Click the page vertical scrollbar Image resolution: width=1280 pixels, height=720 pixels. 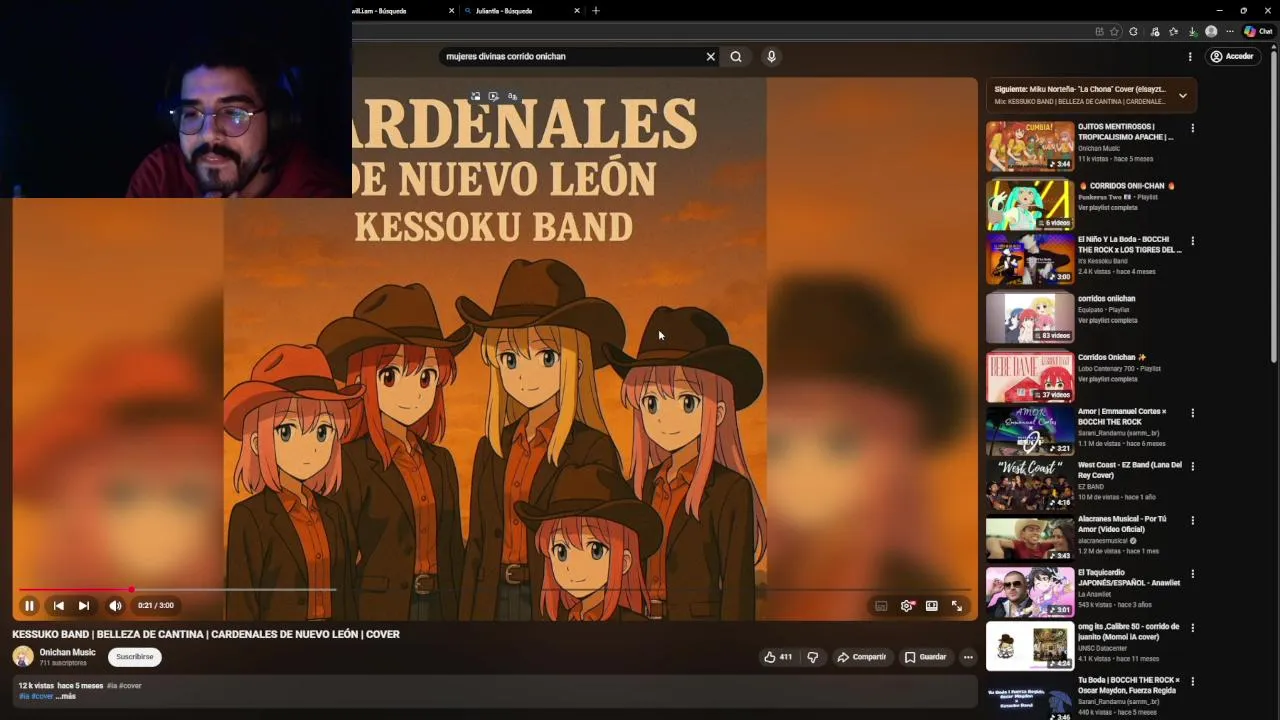[1274, 205]
